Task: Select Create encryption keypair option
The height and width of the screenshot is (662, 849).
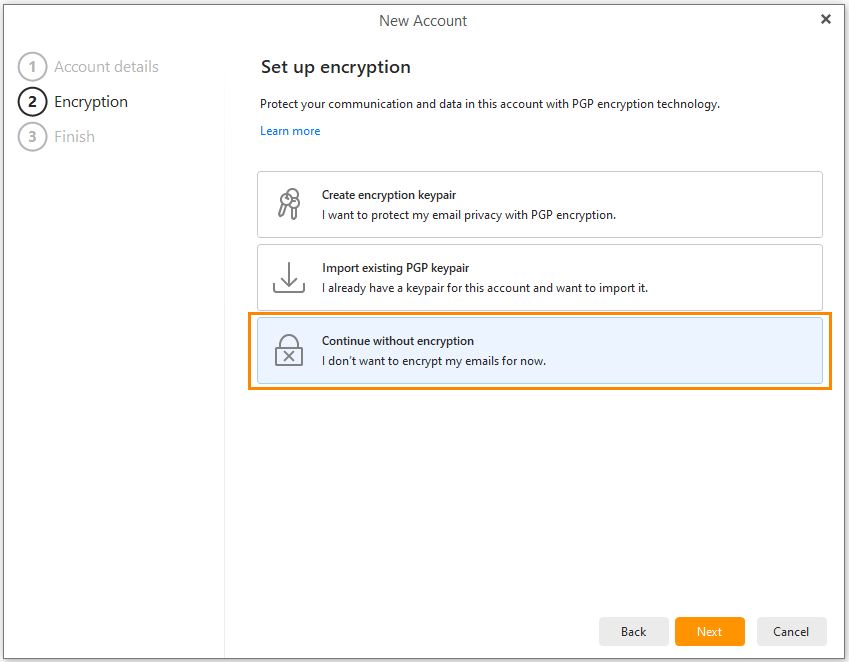Action: [540, 205]
